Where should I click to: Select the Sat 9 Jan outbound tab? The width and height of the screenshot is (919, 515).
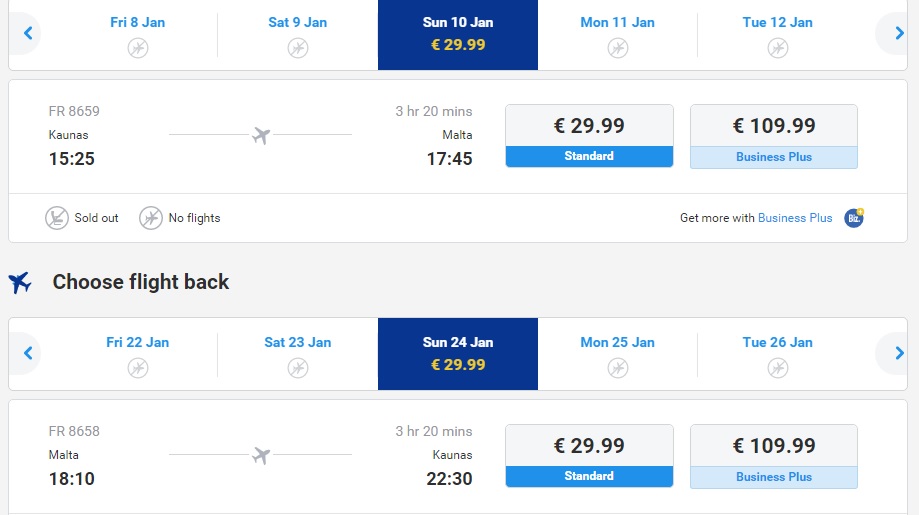[298, 35]
